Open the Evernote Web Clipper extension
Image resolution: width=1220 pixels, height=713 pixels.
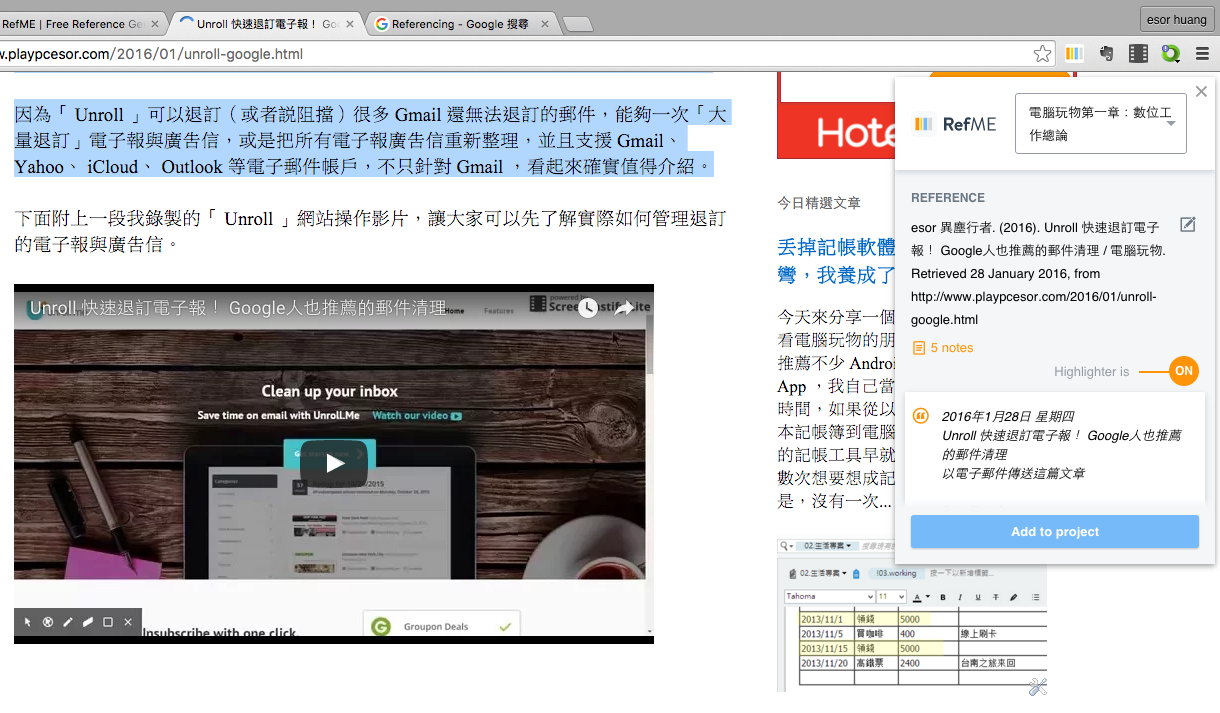(x=1107, y=54)
